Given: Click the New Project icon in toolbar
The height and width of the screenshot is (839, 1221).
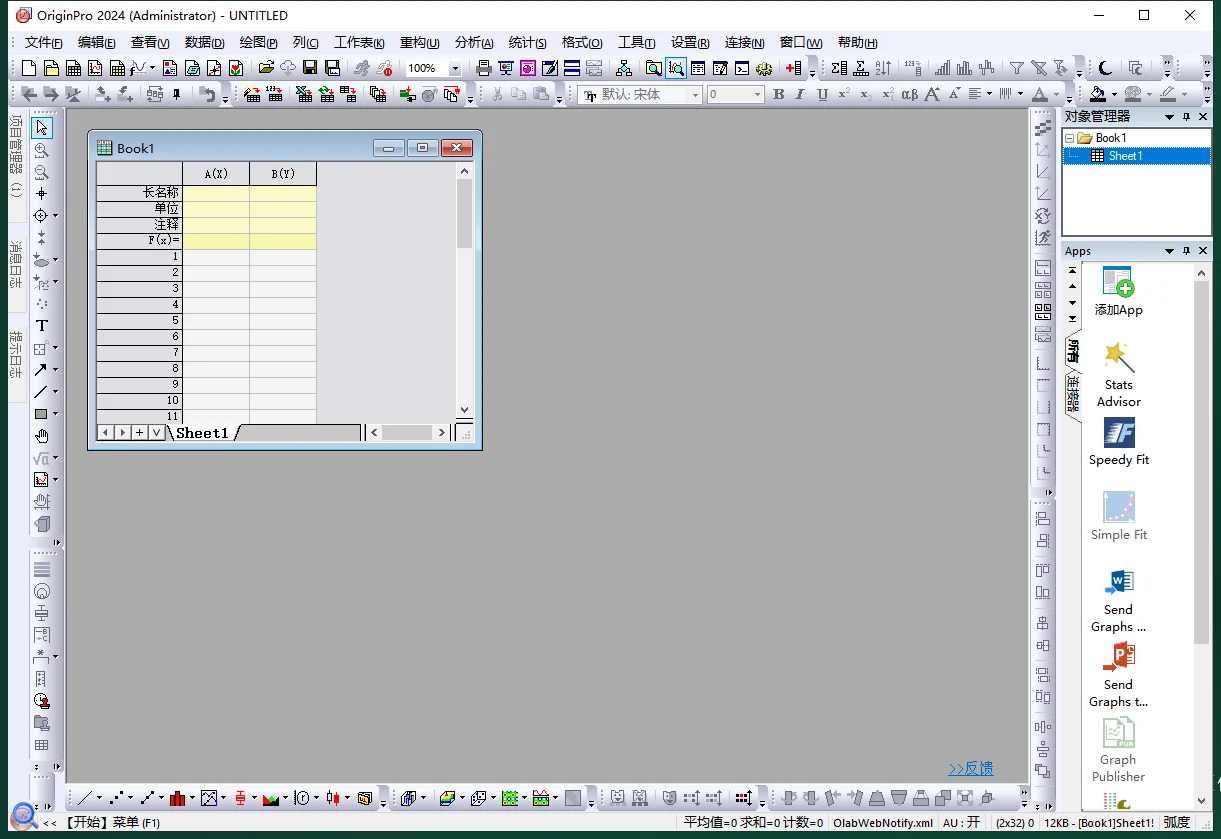Looking at the screenshot, I should (29, 68).
